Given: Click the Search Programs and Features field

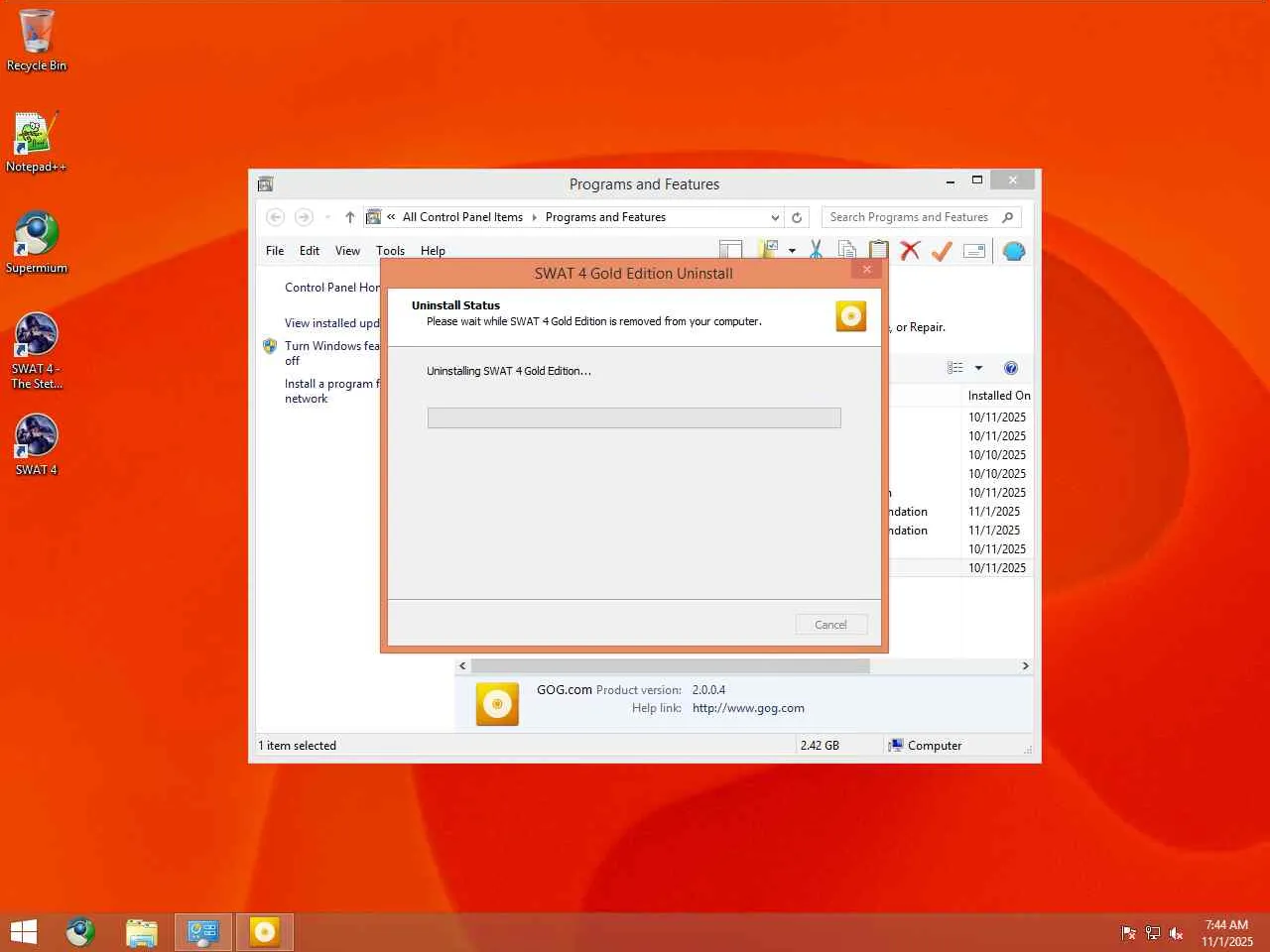Looking at the screenshot, I should click(921, 217).
